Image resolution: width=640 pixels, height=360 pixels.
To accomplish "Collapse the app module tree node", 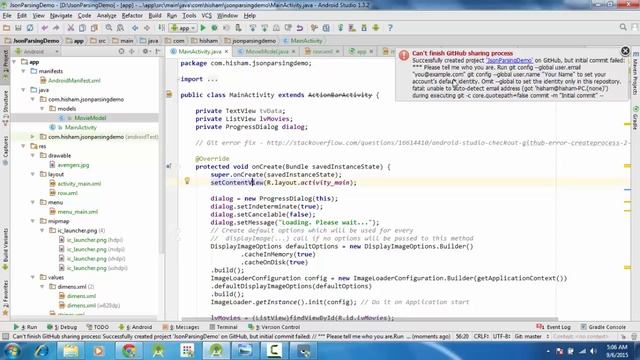I will coord(14,62).
